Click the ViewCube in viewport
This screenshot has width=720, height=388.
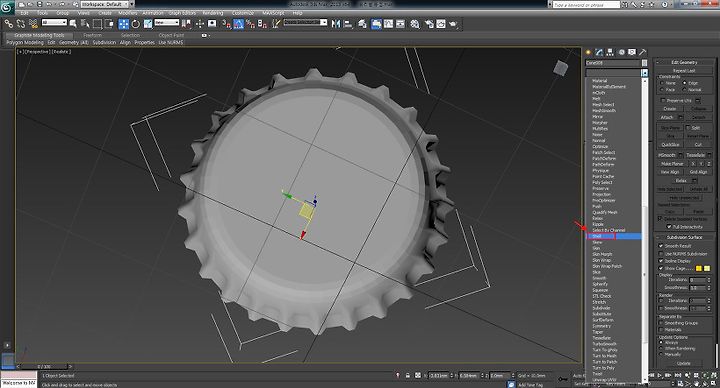[x=561, y=68]
